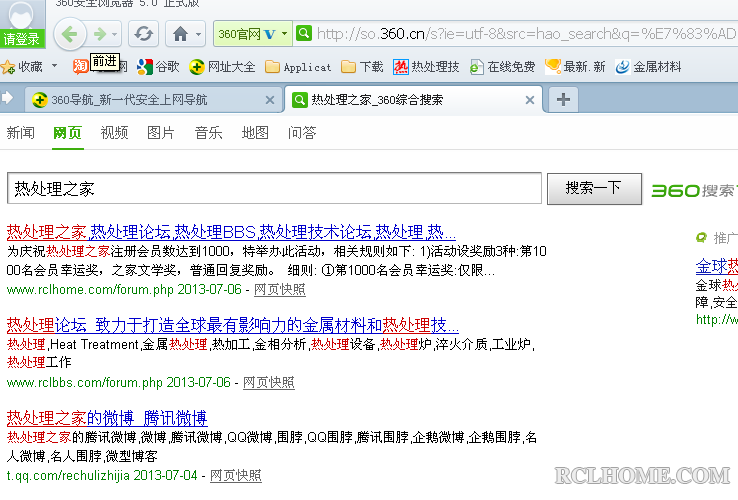Open the 网址大全 bookmark
738x500 pixels.
click(222, 67)
